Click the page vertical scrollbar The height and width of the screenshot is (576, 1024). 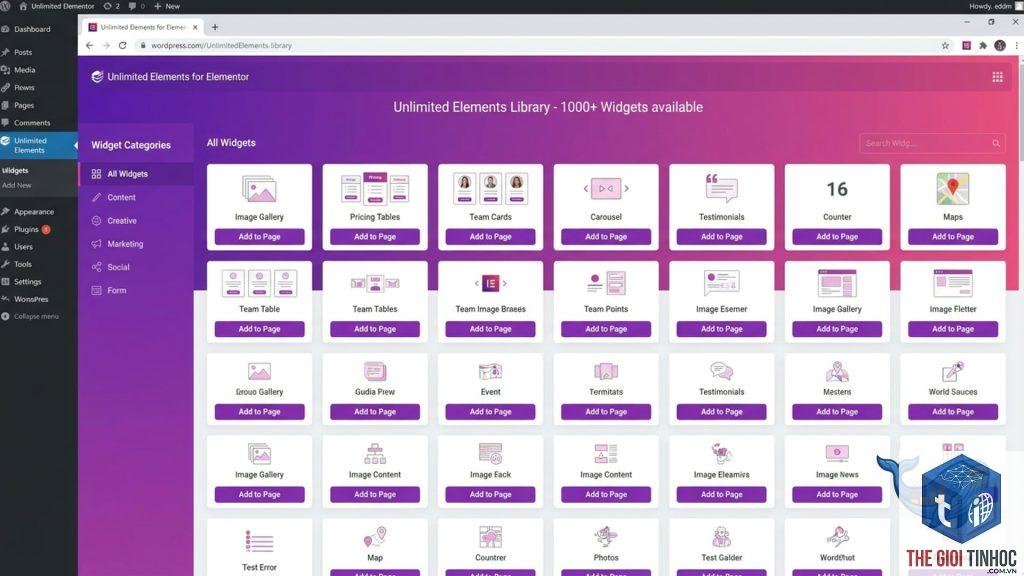coord(1020,111)
